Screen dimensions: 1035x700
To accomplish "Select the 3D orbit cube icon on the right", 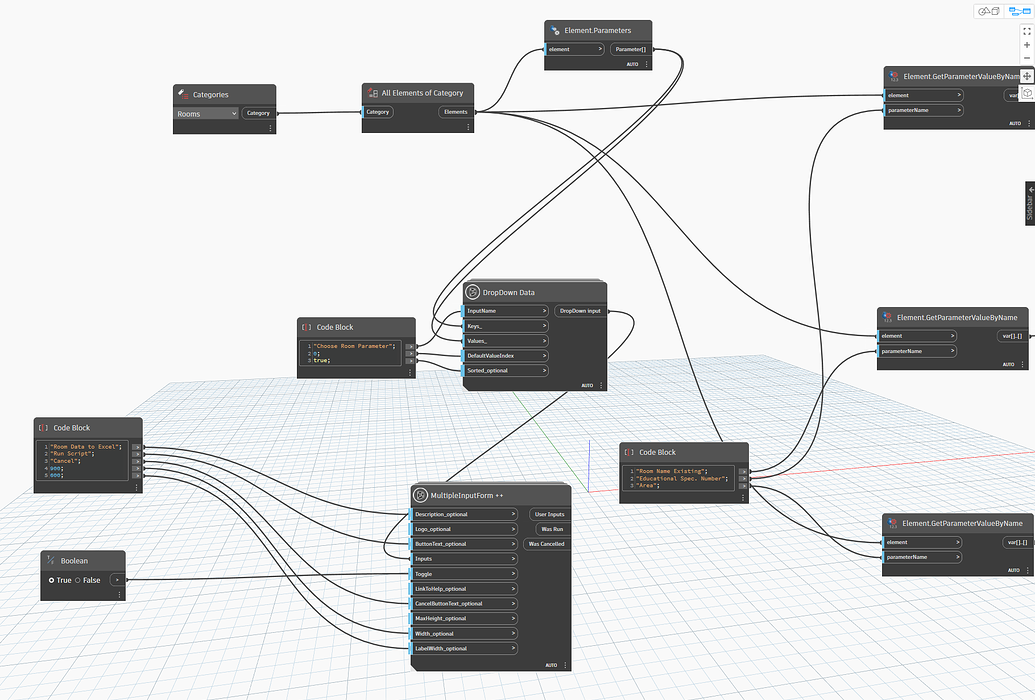I will point(1027,93).
